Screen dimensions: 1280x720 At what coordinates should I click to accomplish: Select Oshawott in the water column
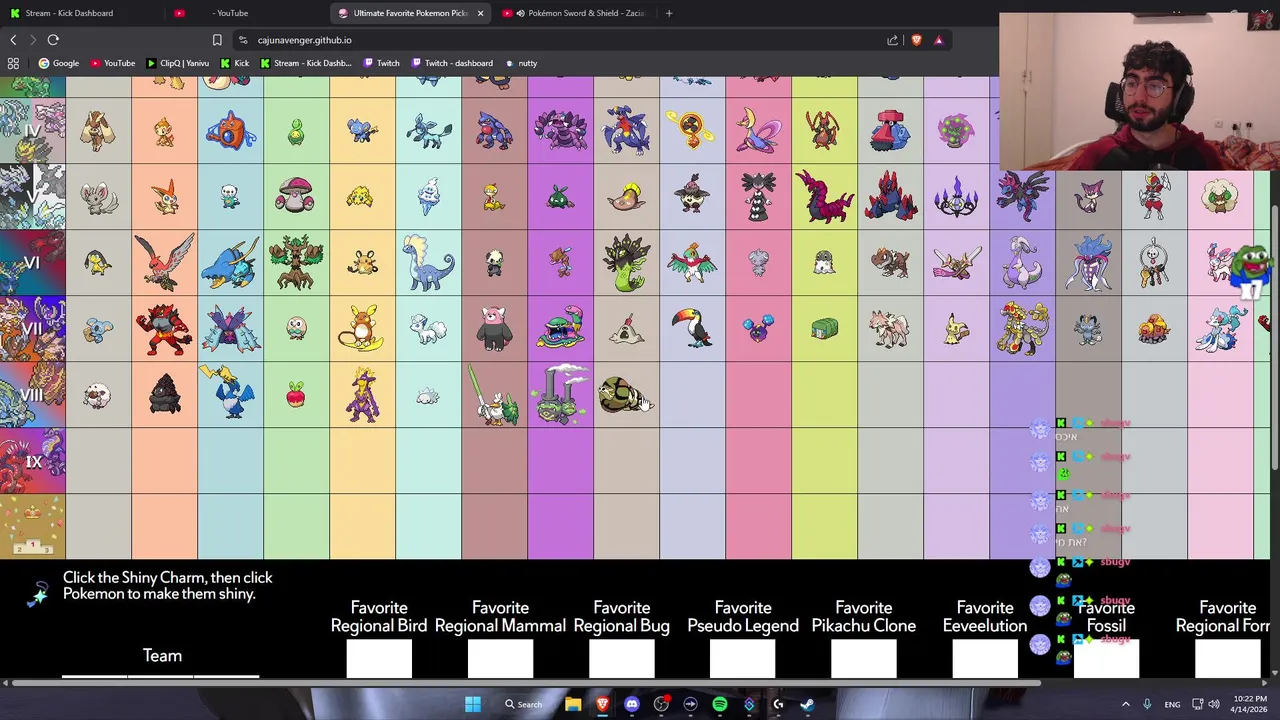[230, 197]
